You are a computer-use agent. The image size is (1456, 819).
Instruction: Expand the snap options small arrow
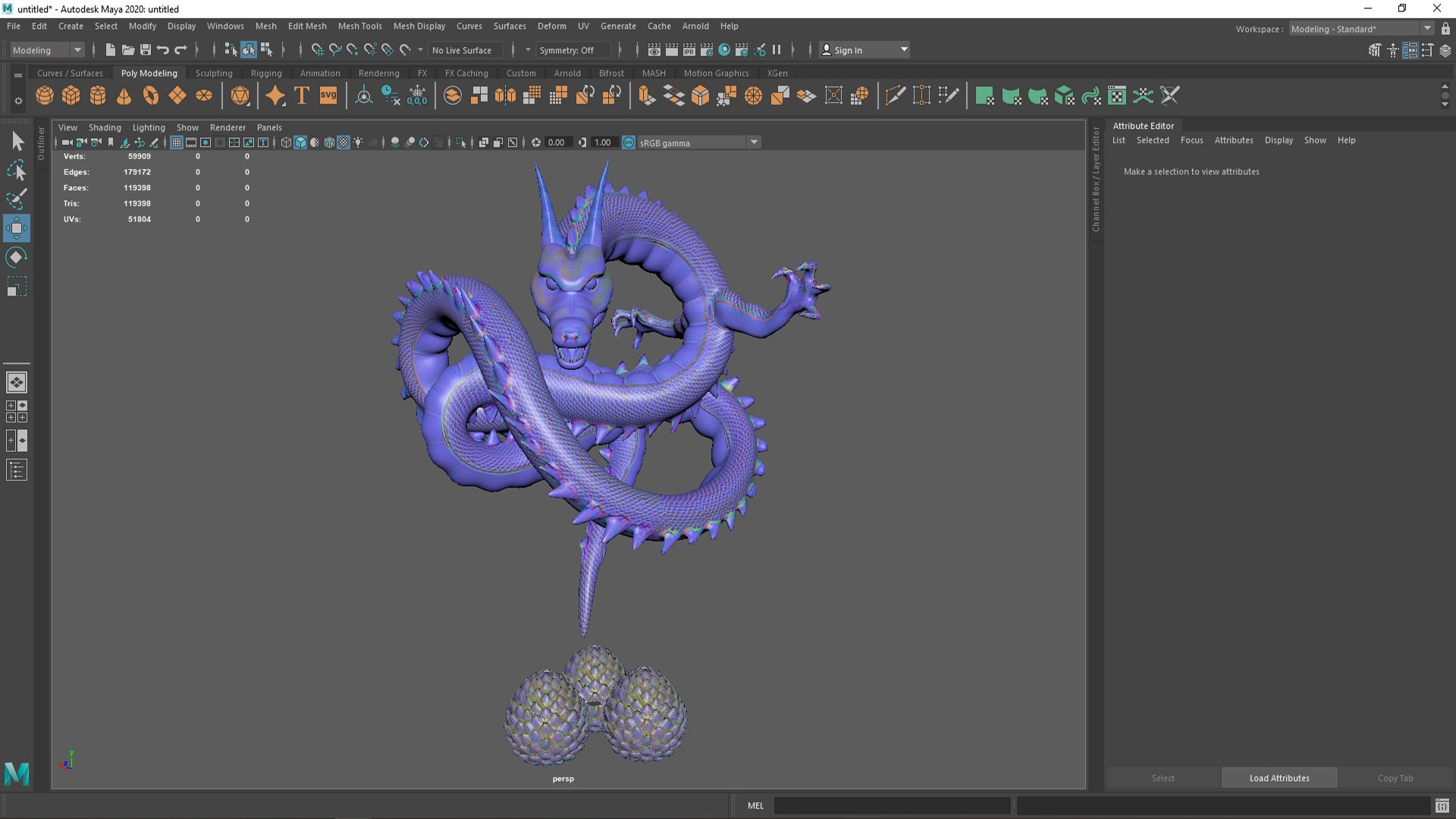pyautogui.click(x=420, y=50)
